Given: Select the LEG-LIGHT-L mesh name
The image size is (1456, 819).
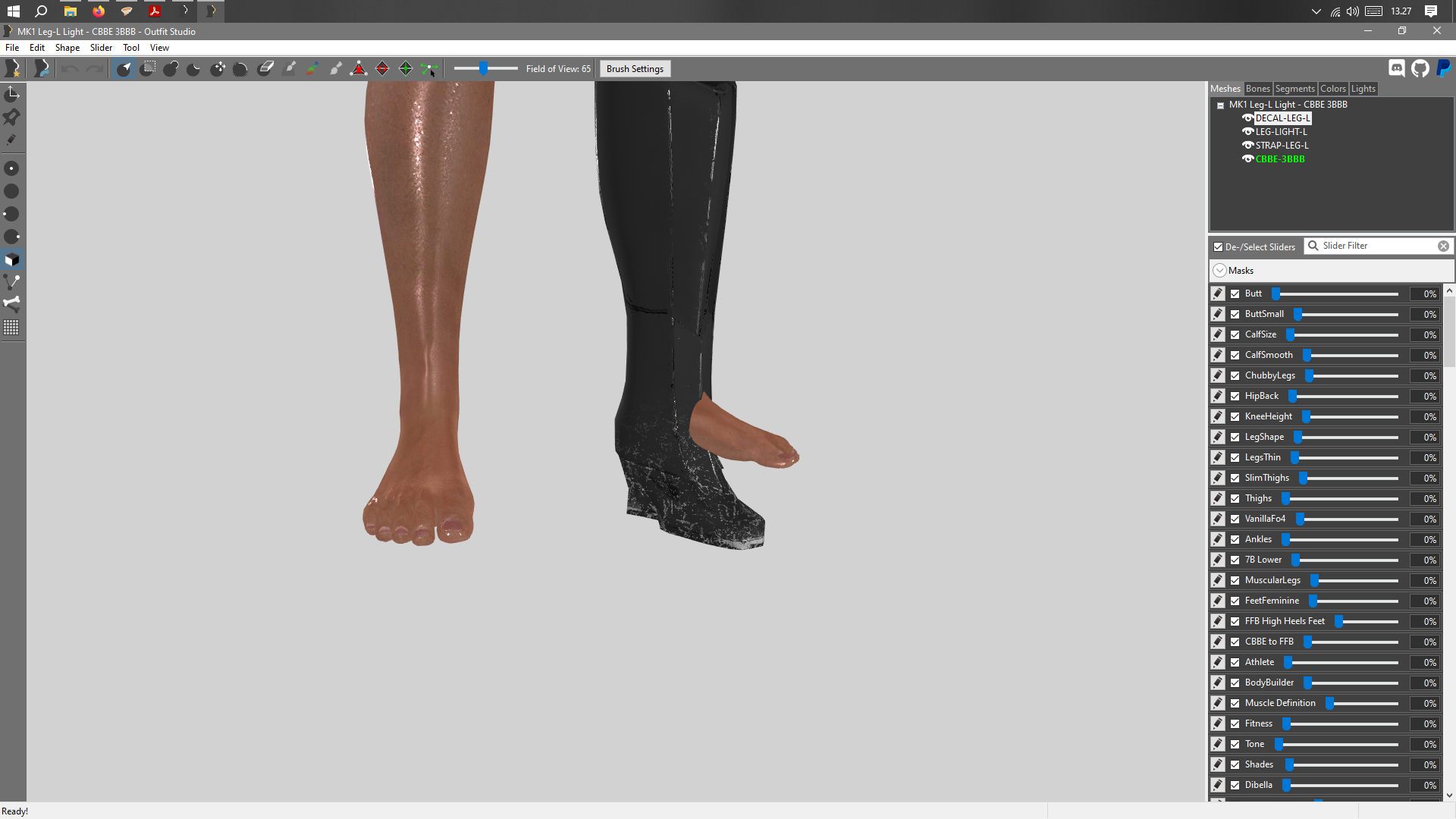Looking at the screenshot, I should tap(1281, 132).
